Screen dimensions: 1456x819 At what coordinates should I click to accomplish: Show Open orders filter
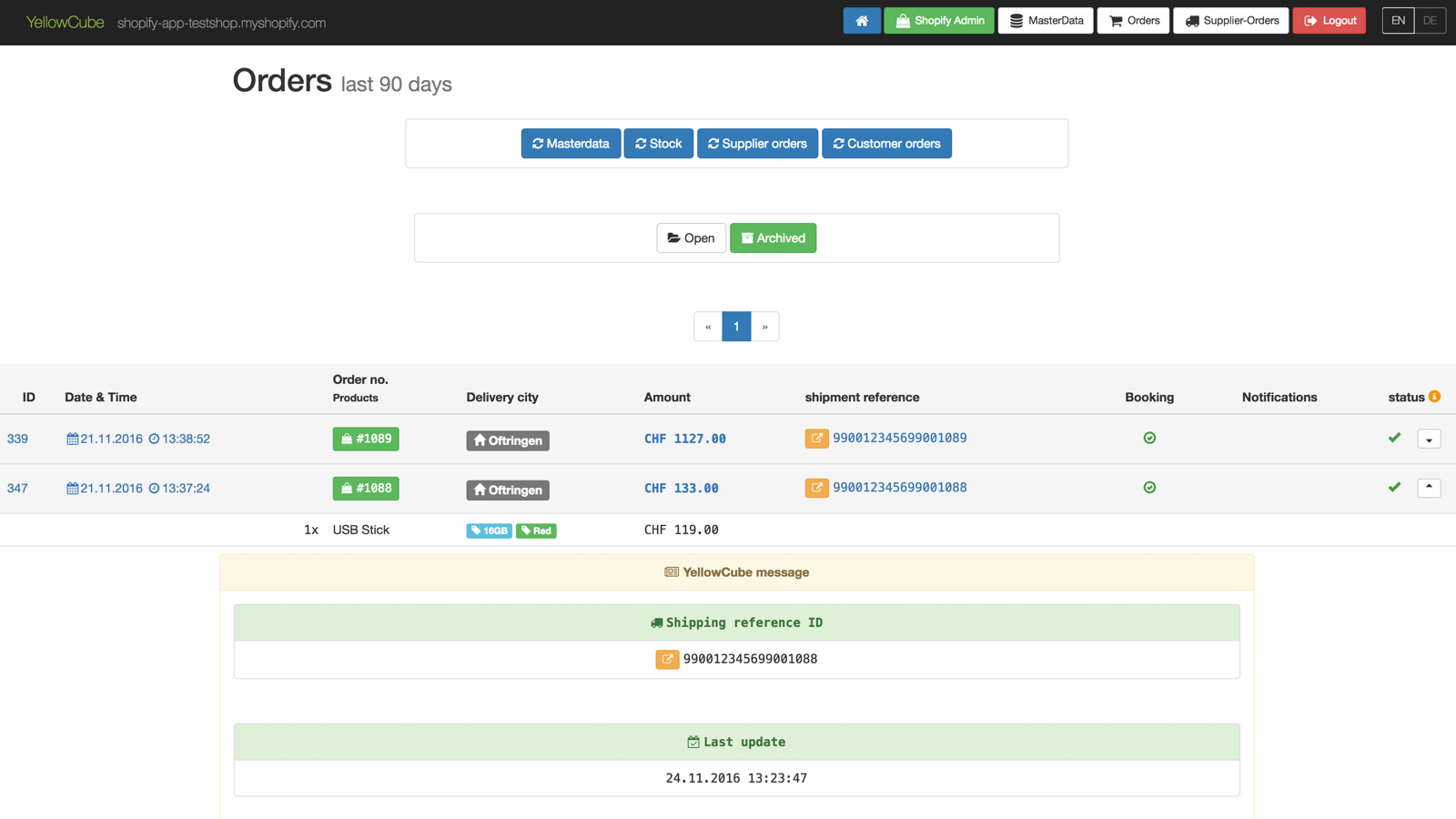[691, 238]
